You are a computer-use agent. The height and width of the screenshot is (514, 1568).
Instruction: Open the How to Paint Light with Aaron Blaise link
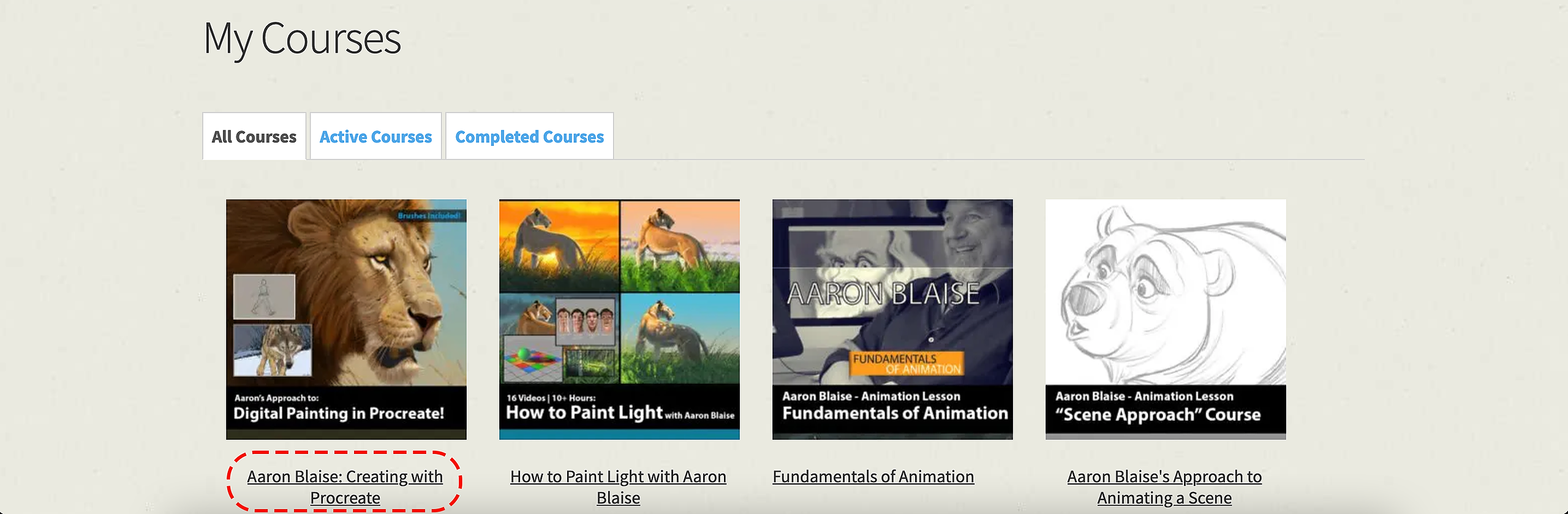(x=618, y=487)
